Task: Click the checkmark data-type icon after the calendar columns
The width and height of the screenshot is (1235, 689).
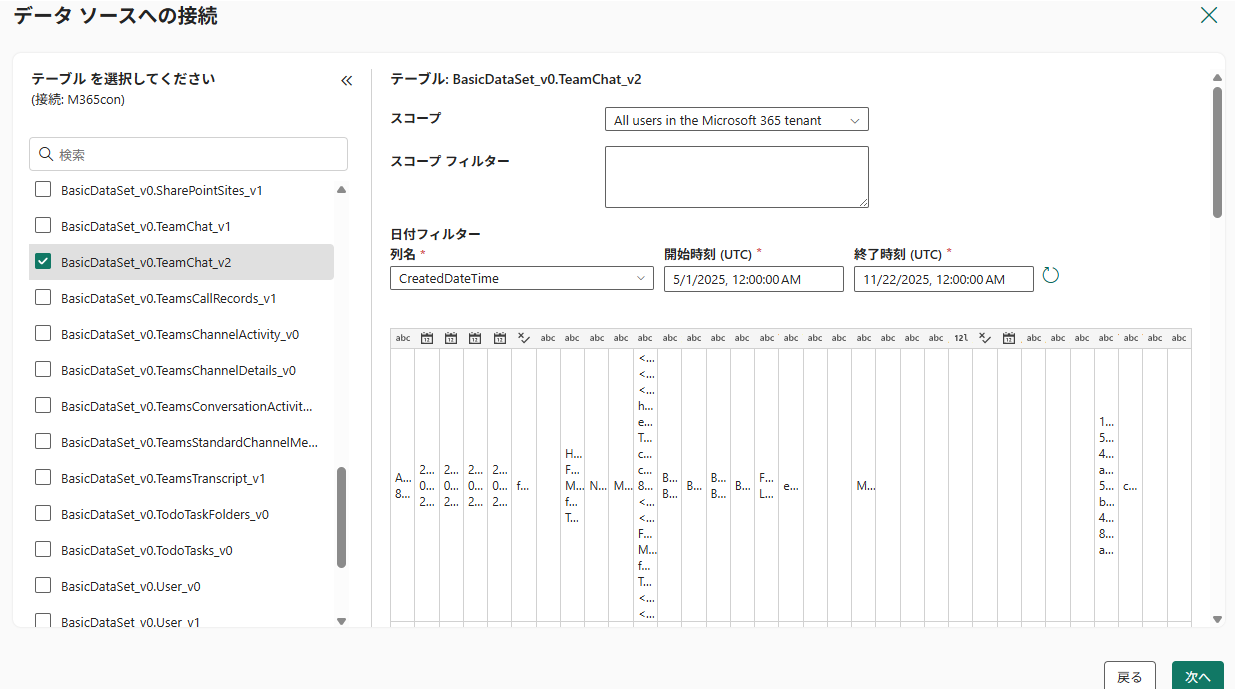Action: coord(523,337)
